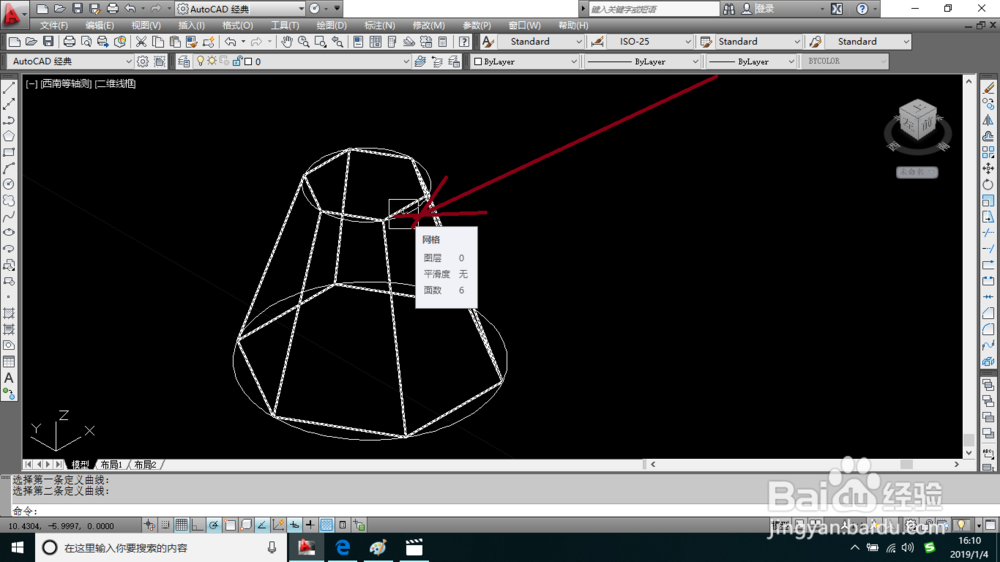Toggle Object Snap in status bar
Screen dimensions: 1000x562
pyautogui.click(x=230, y=526)
